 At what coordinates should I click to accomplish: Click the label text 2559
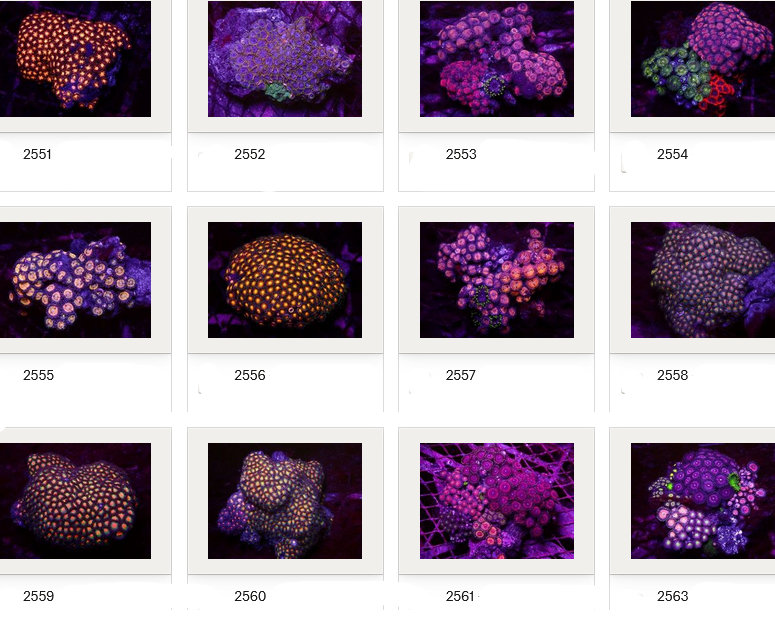[x=38, y=596]
